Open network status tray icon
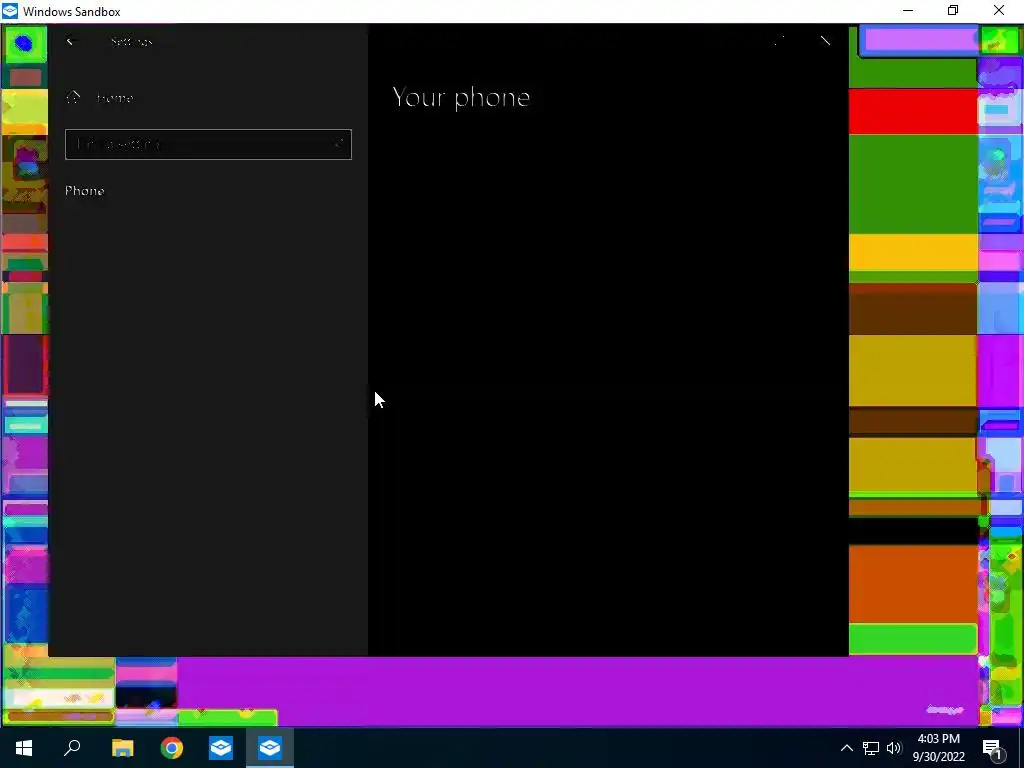This screenshot has height=768, width=1024. coord(871,748)
